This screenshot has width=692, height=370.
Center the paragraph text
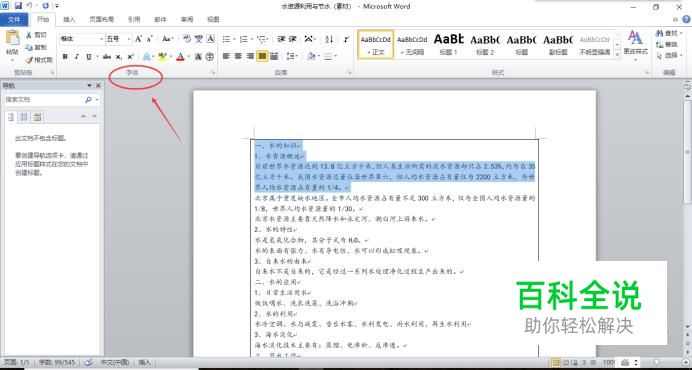[238, 57]
